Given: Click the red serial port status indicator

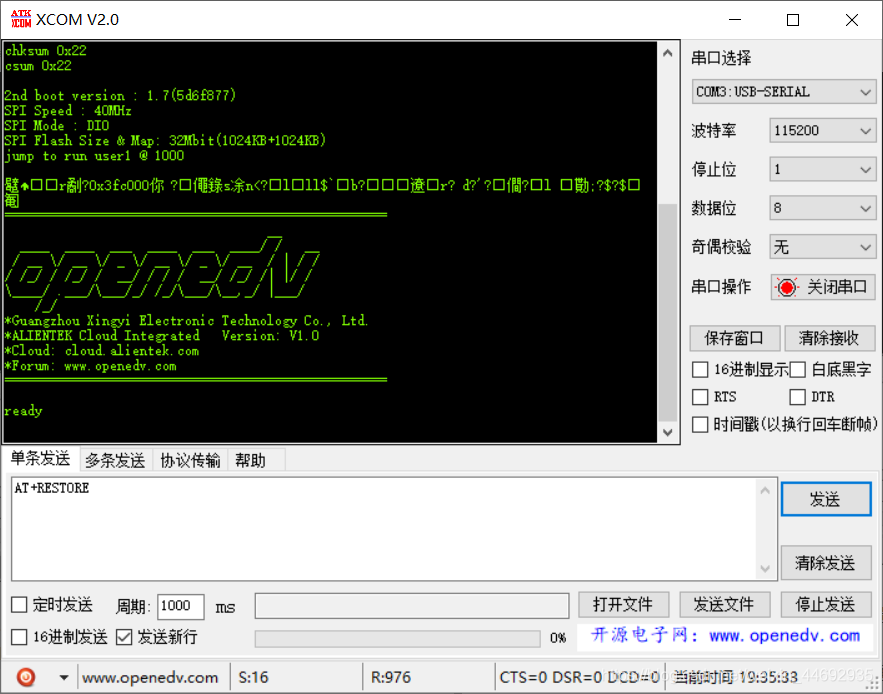Looking at the screenshot, I should (787, 287).
